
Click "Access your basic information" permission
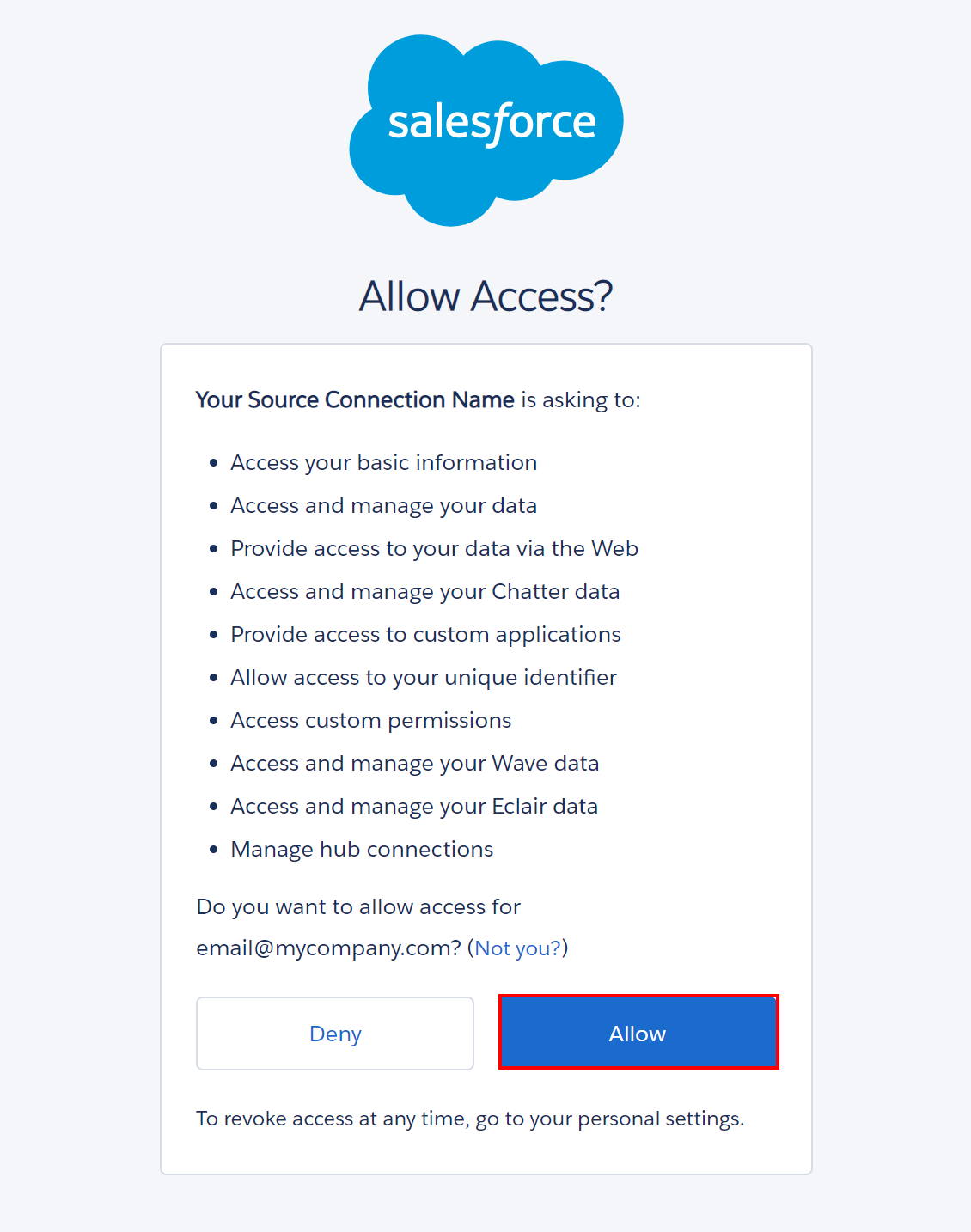click(383, 463)
